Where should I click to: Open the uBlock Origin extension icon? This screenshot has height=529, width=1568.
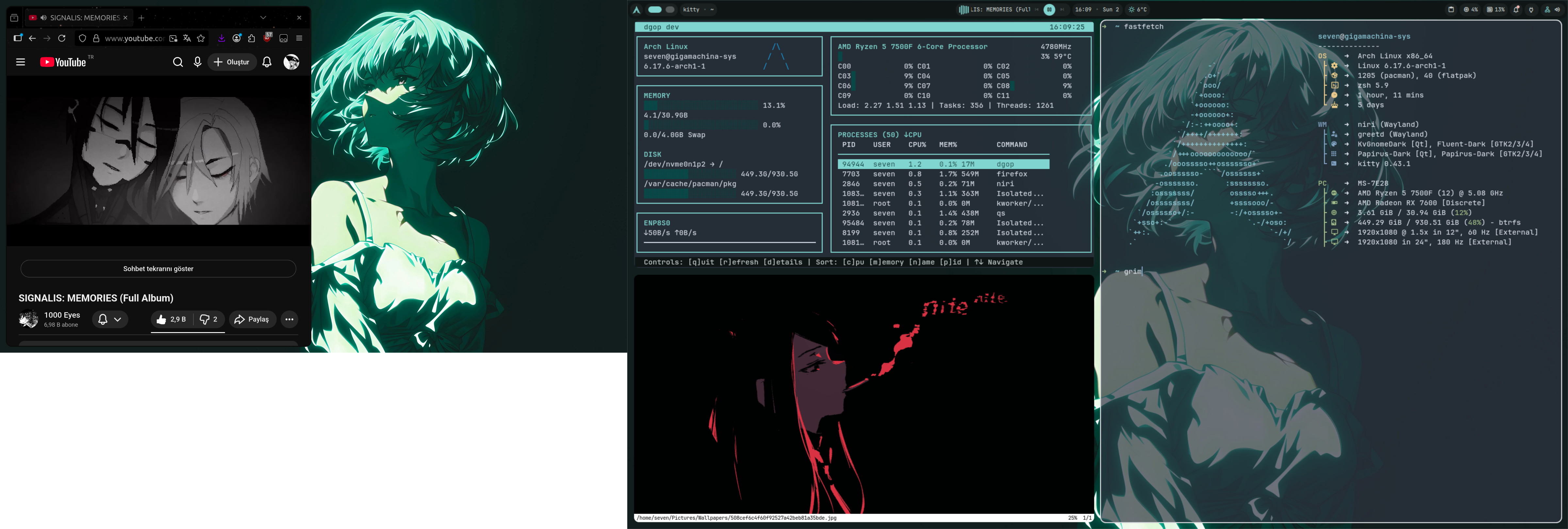[x=267, y=38]
